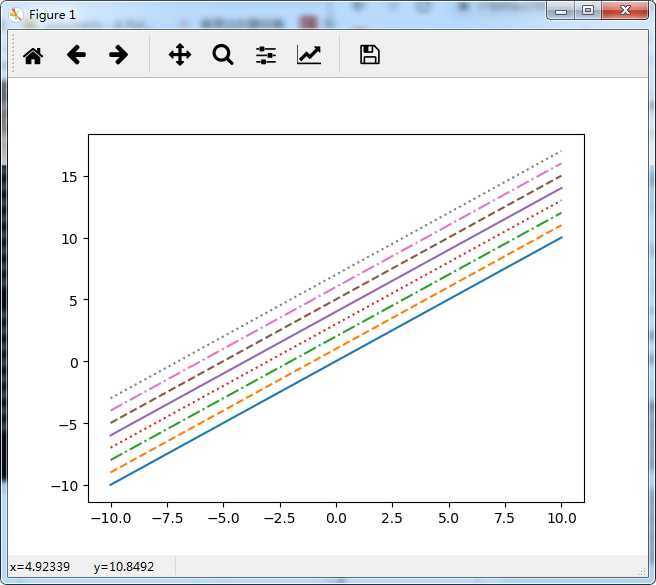Click the x-axis label −10.0

click(111, 518)
